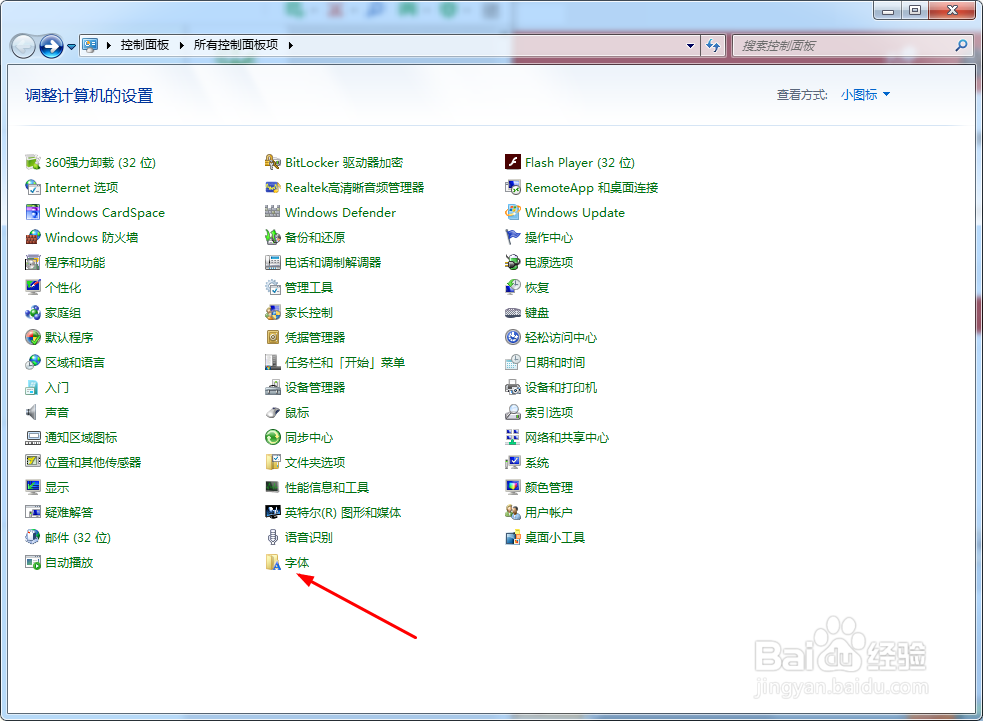983x721 pixels.
Task: Expand arrow after 所有控制面板项 breadcrumb
Action: [x=290, y=45]
